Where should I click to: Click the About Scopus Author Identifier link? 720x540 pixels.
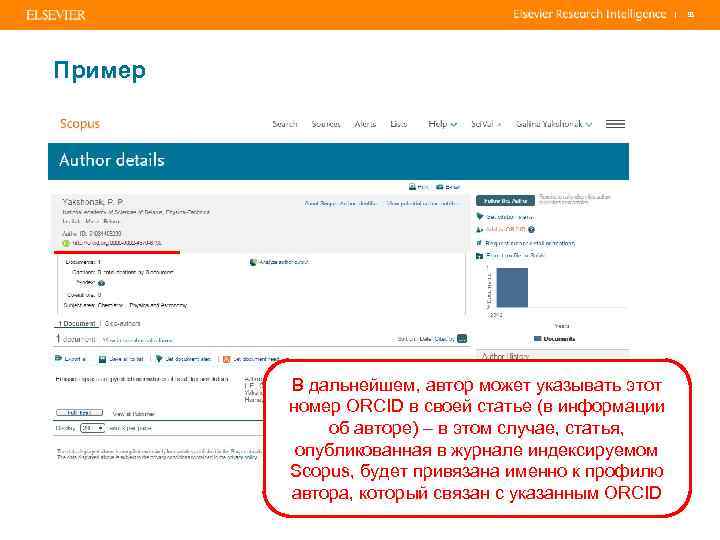pos(341,203)
